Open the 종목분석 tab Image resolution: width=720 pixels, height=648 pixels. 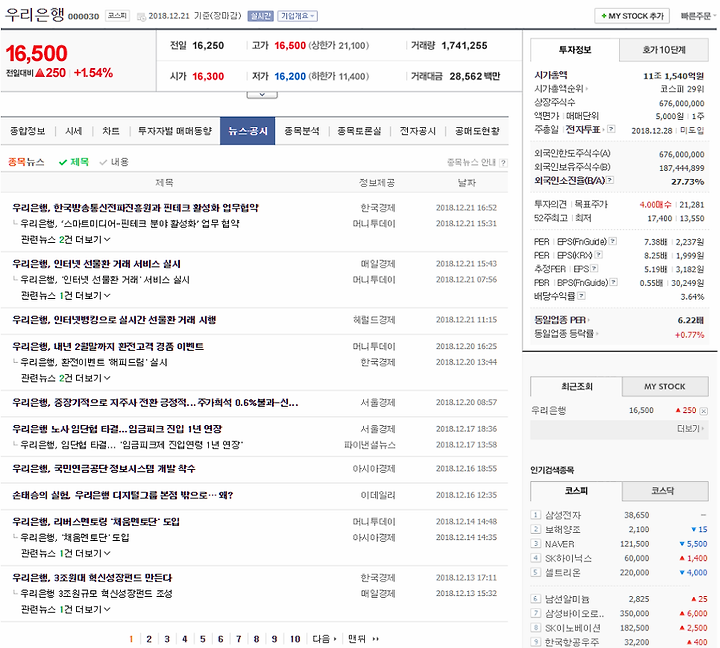[302, 131]
